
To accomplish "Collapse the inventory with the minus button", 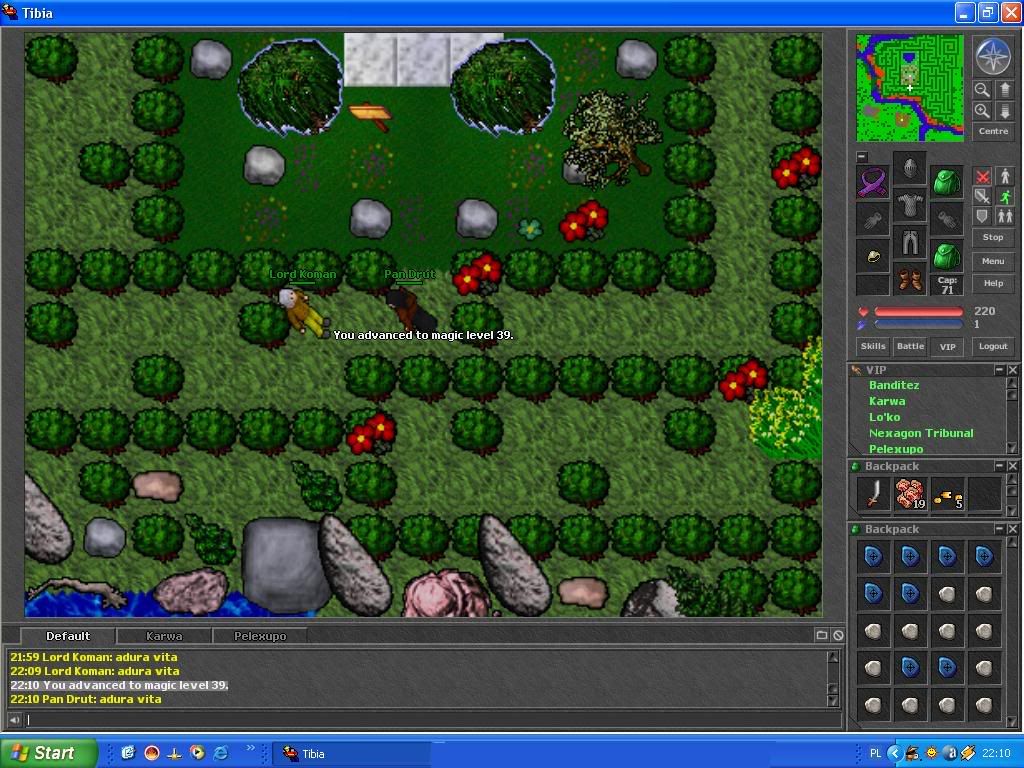I will click(862, 157).
